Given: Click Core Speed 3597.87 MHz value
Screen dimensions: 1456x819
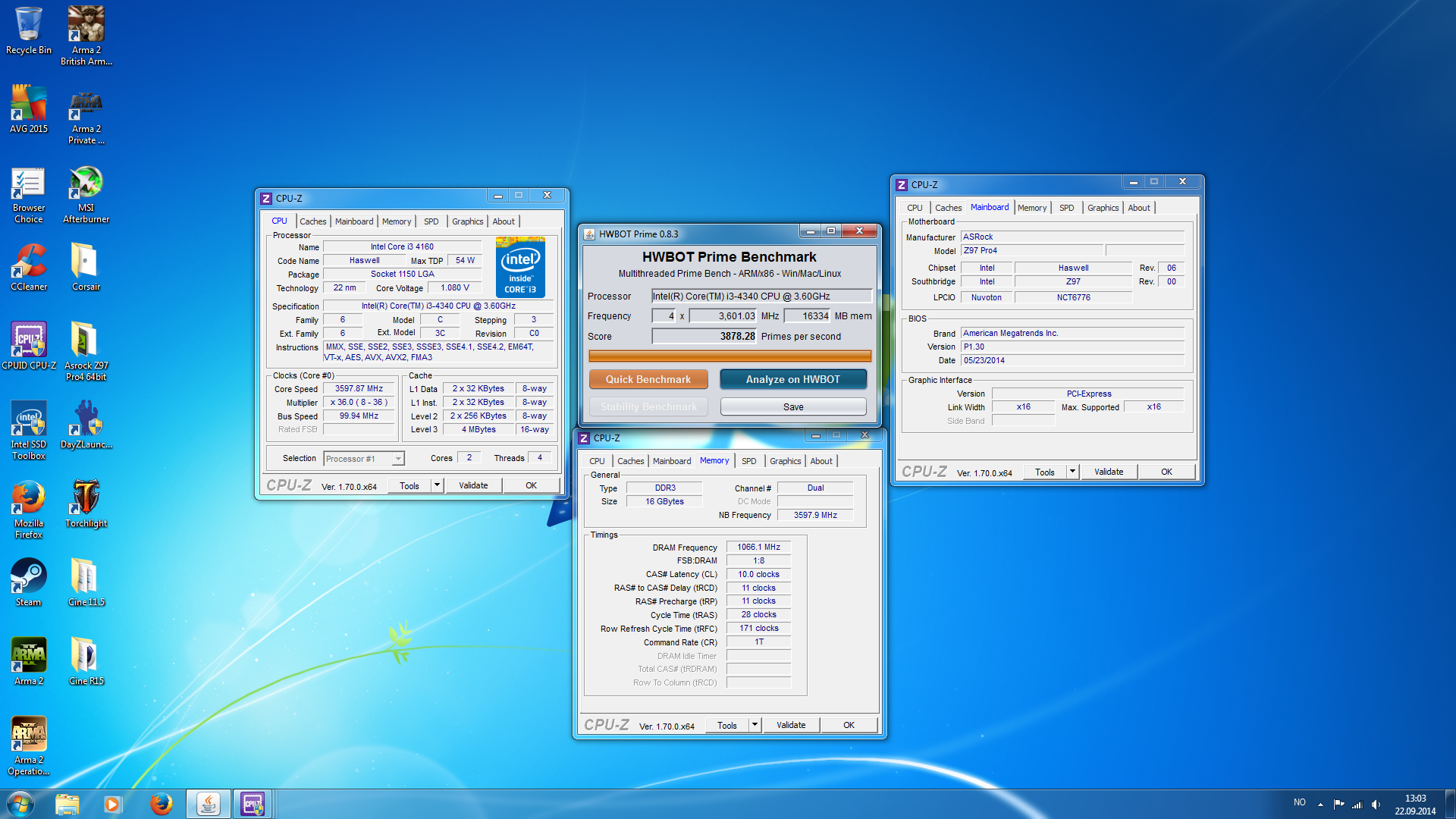Looking at the screenshot, I should point(359,388).
